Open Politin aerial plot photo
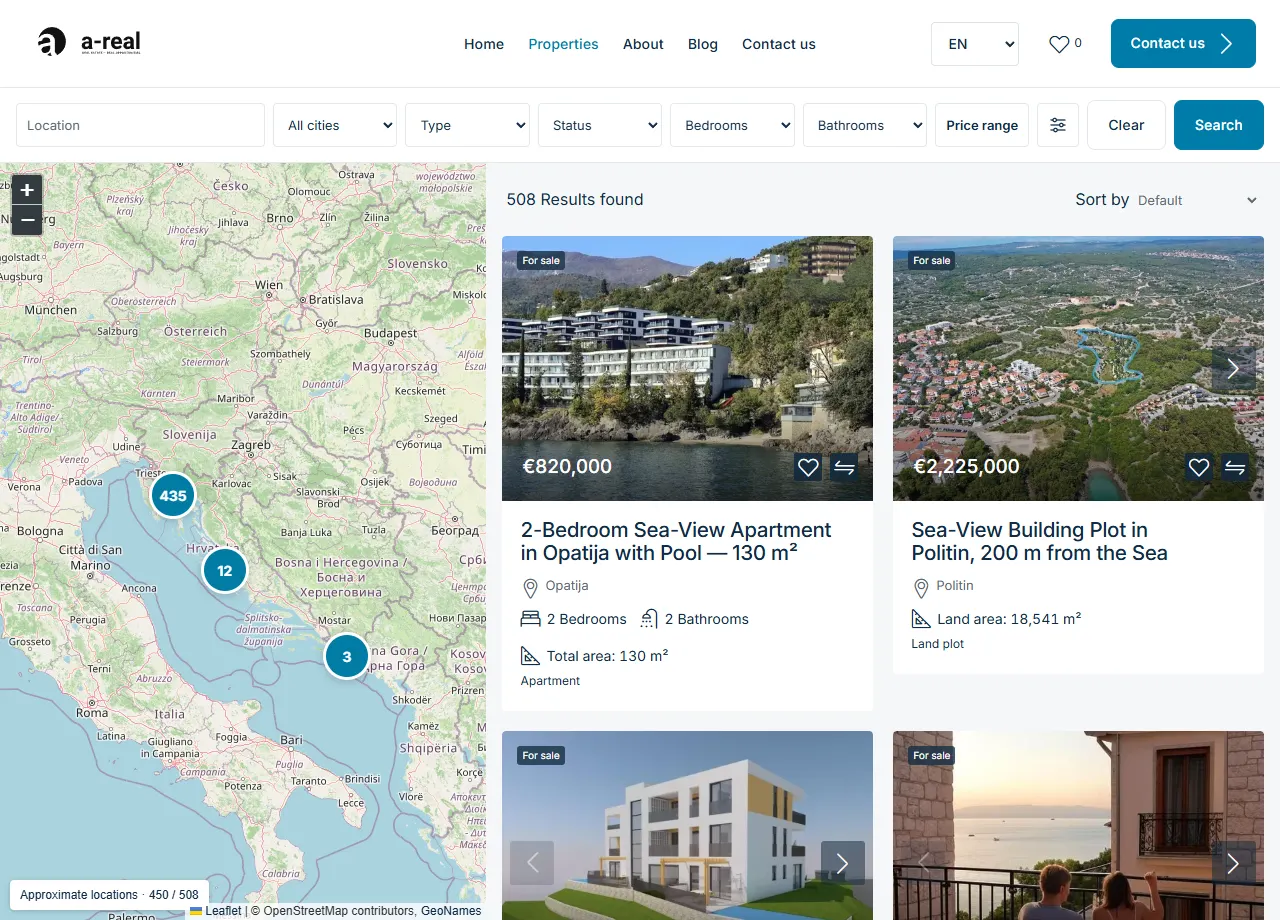Image resolution: width=1280 pixels, height=920 pixels. pos(1078,368)
